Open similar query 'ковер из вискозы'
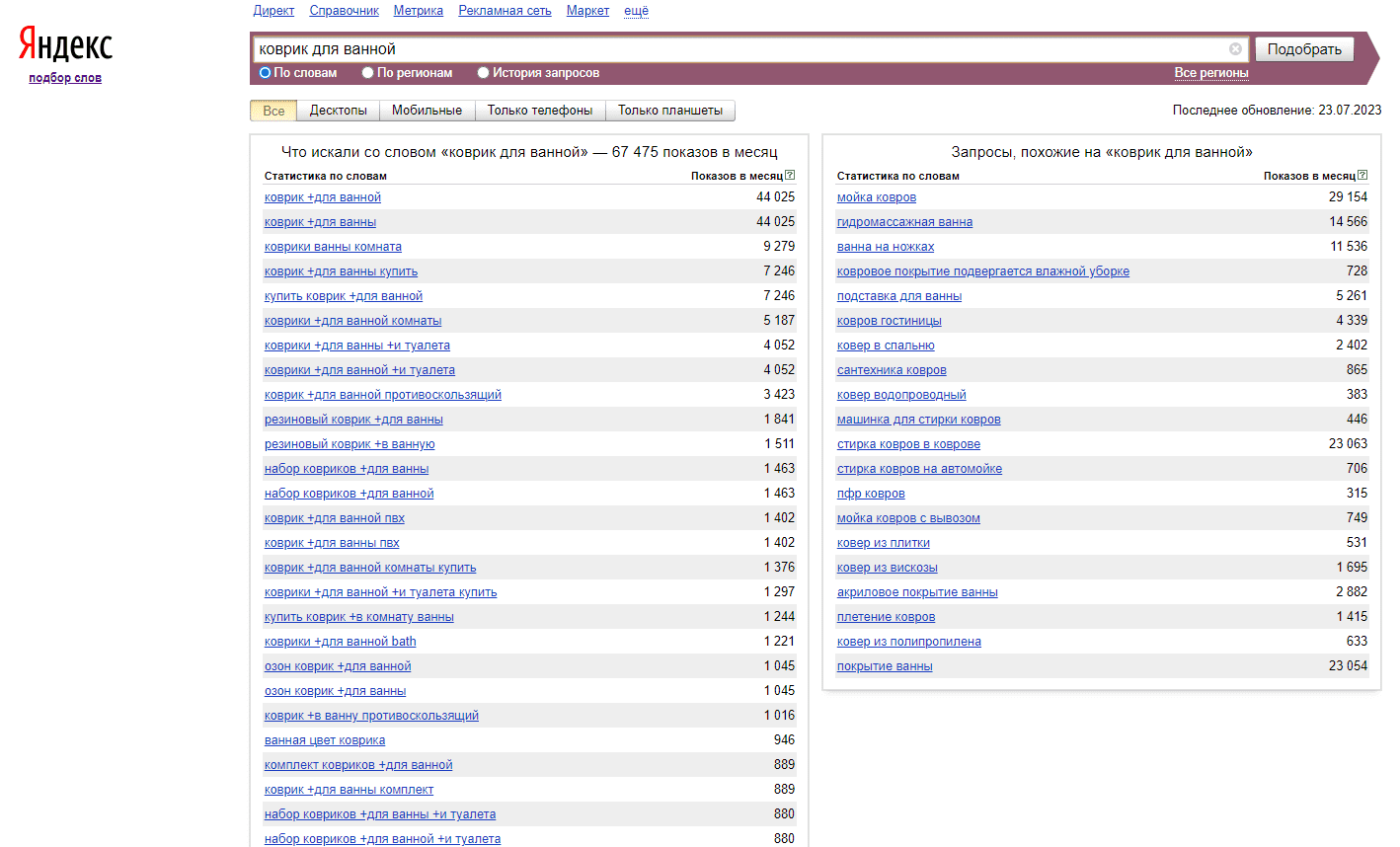Image resolution: width=1400 pixels, height=847 pixels. (888, 568)
